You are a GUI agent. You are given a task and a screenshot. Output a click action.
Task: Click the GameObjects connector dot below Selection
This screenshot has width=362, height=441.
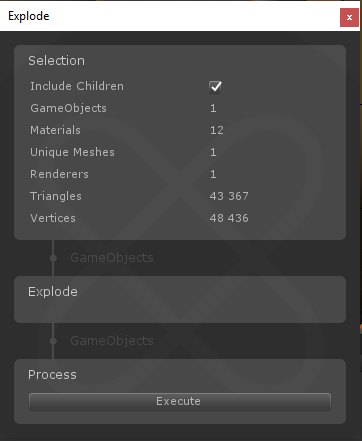(53, 258)
